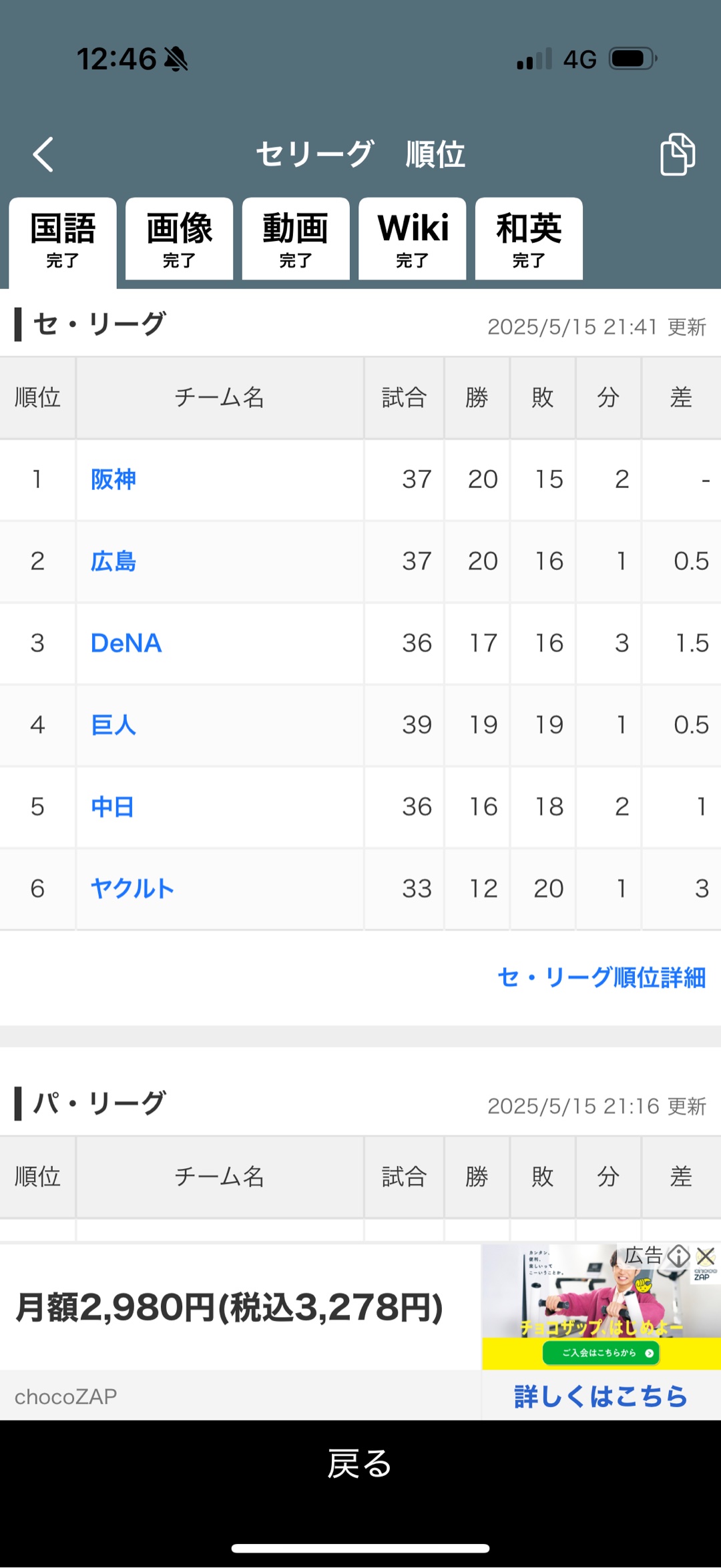
Task: Open the 和英 tab
Action: click(529, 239)
